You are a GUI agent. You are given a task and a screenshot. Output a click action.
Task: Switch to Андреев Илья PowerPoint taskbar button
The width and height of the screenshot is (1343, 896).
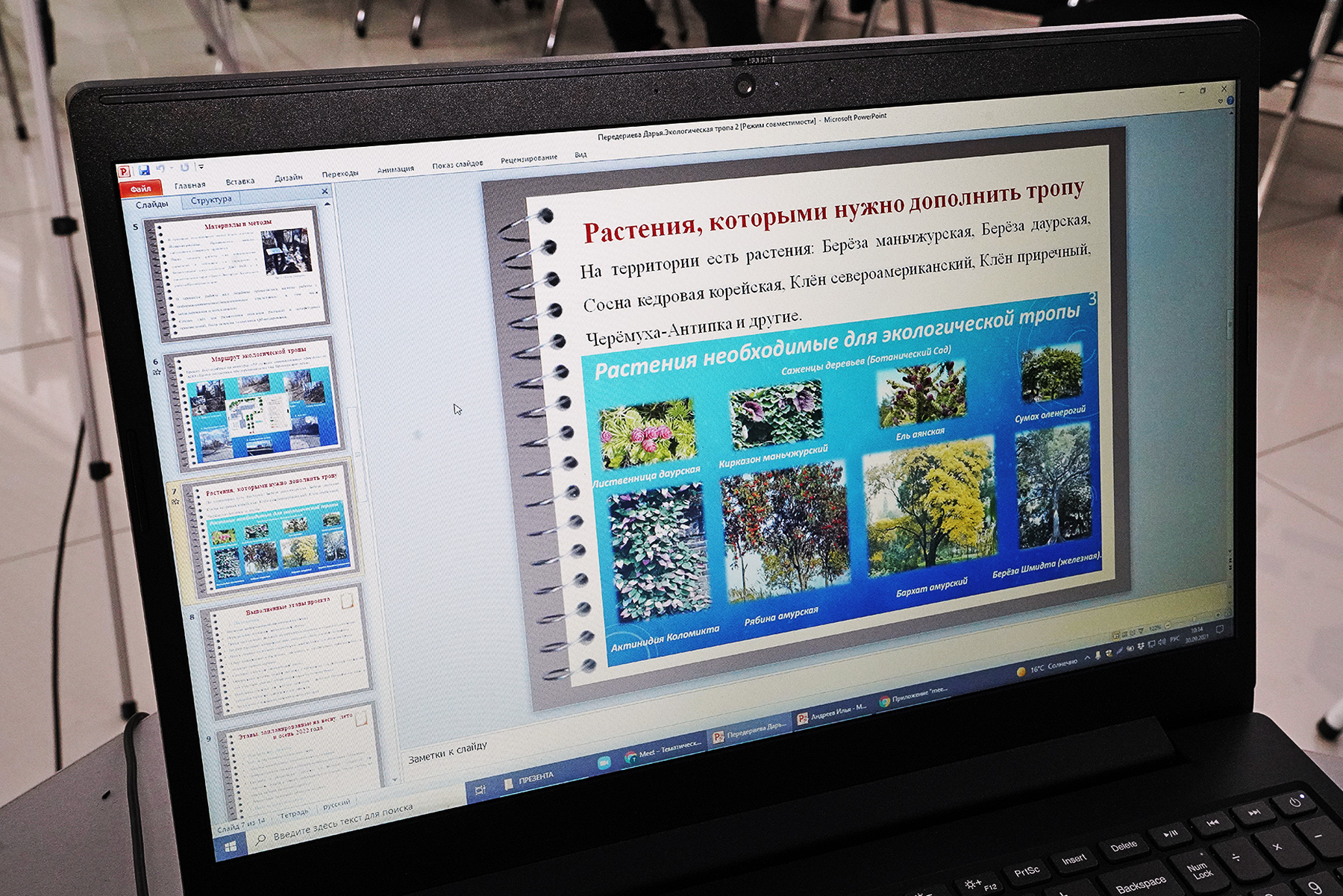[832, 713]
